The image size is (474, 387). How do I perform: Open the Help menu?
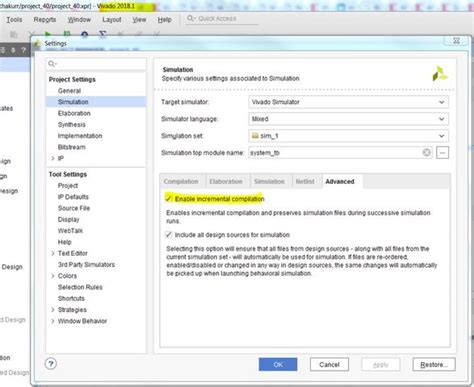(x=164, y=20)
